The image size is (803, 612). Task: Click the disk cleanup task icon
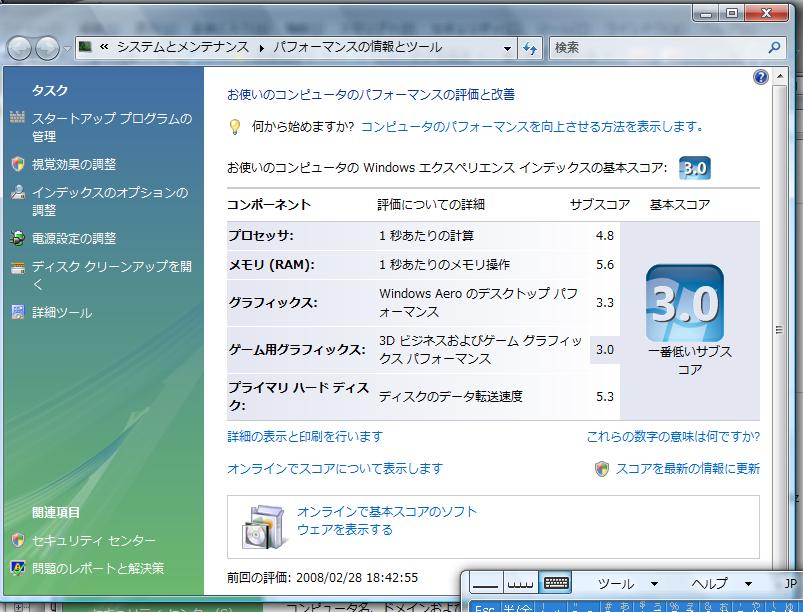click(18, 267)
